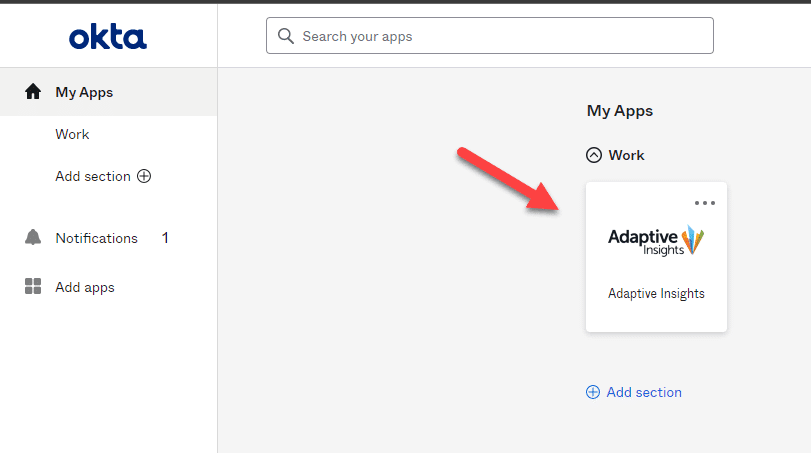Click the plus icon by bottom Add section

593,392
